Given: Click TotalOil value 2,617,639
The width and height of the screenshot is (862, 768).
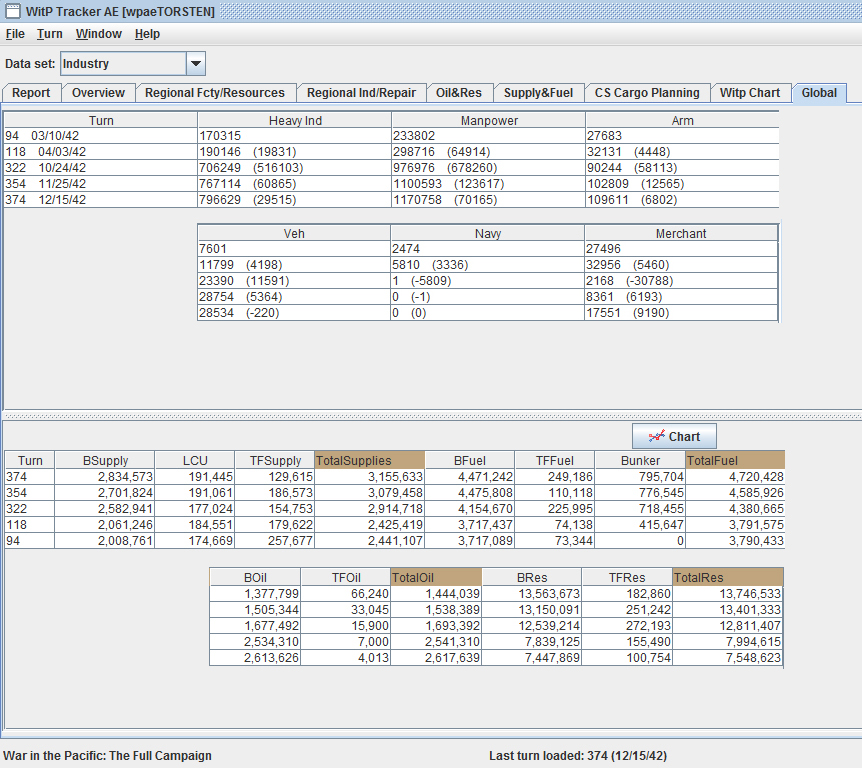Looking at the screenshot, I should tap(436, 658).
